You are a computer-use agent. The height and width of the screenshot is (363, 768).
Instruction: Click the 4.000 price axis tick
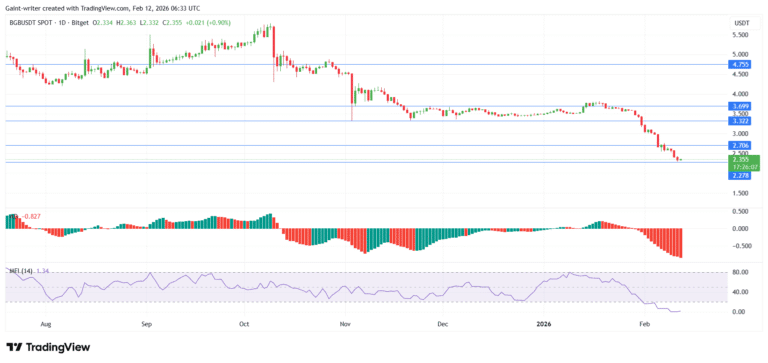coord(740,94)
